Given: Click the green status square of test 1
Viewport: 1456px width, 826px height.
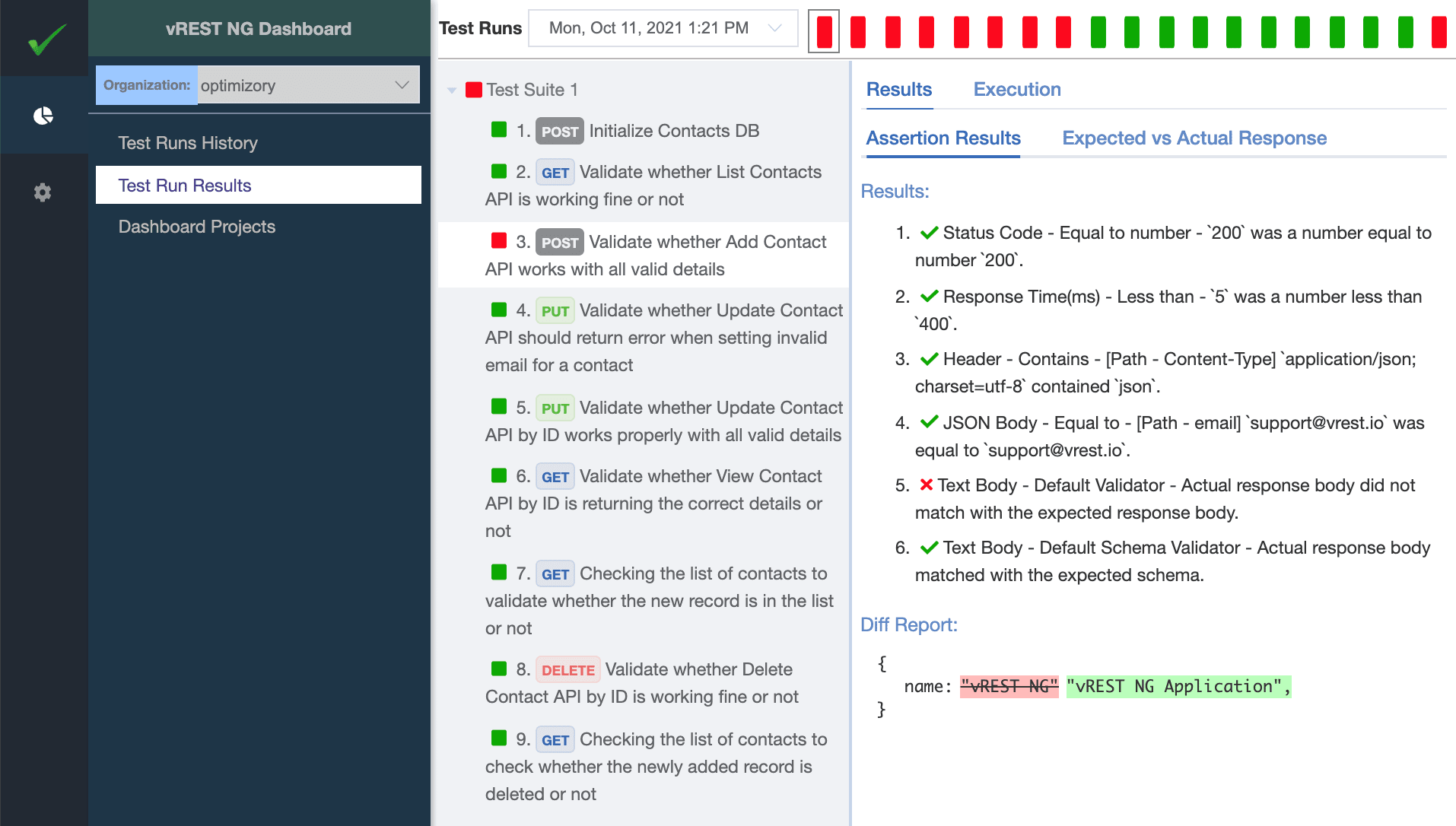Looking at the screenshot, I should click(499, 129).
